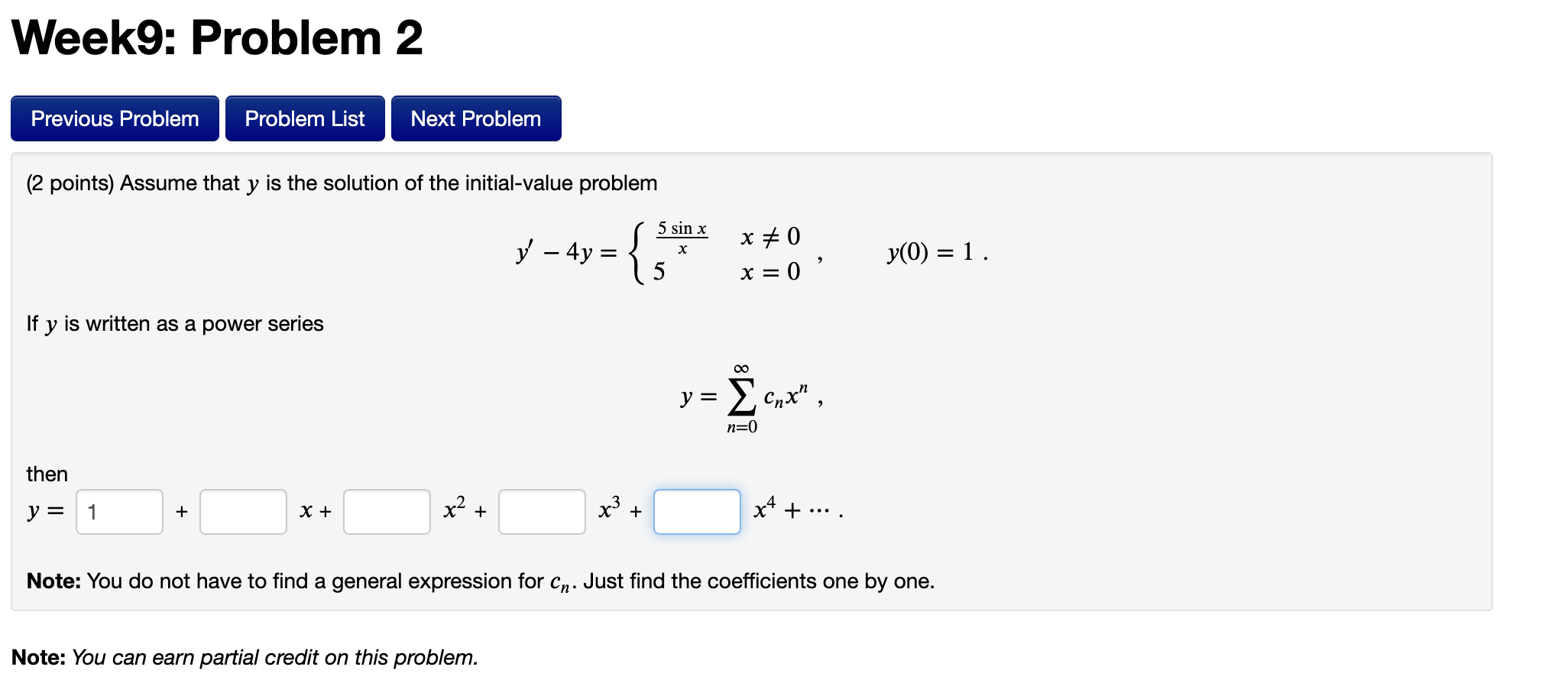Viewport: 1568px width, 683px height.
Task: Select the 'If y is written' sentence
Action: point(174,323)
